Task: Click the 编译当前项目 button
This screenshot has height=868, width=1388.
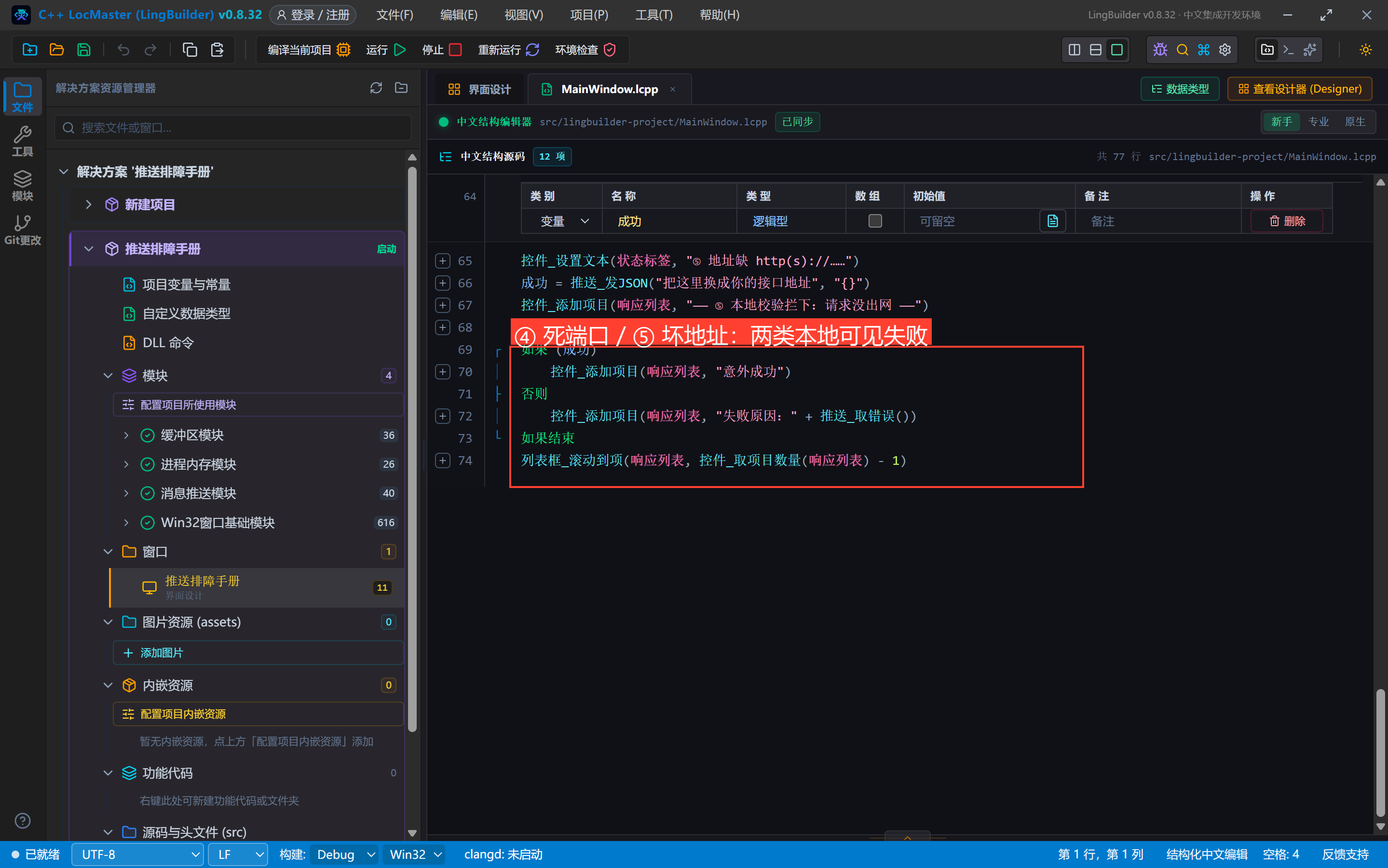Action: pos(309,50)
